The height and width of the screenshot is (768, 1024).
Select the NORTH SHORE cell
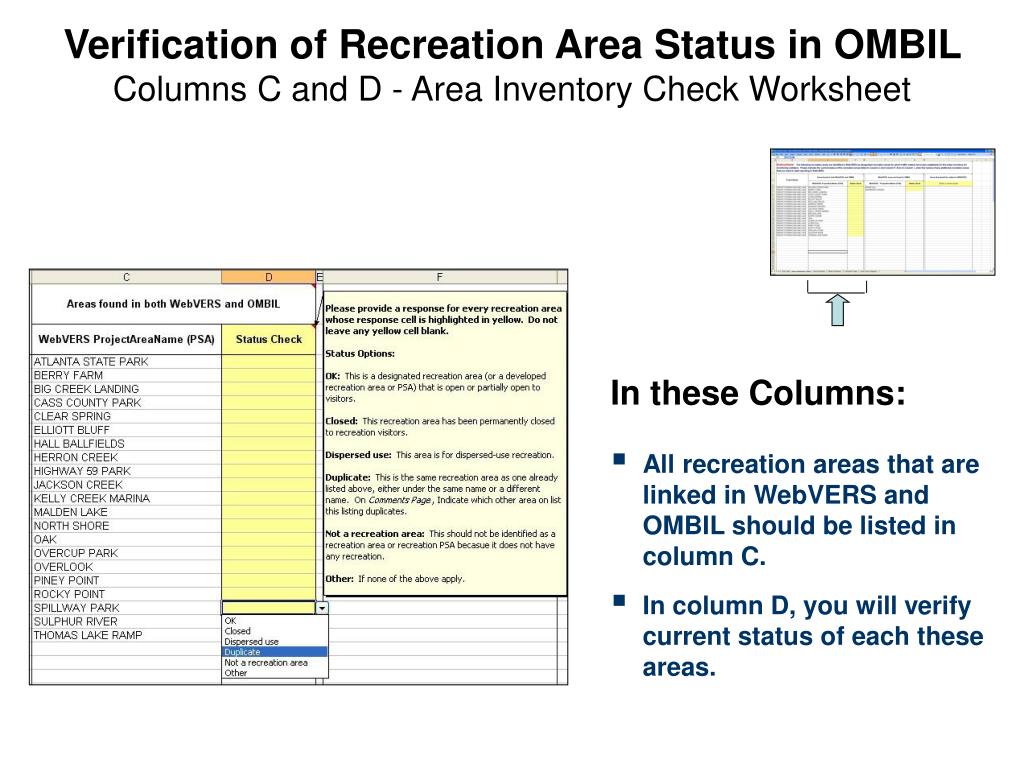[126, 526]
